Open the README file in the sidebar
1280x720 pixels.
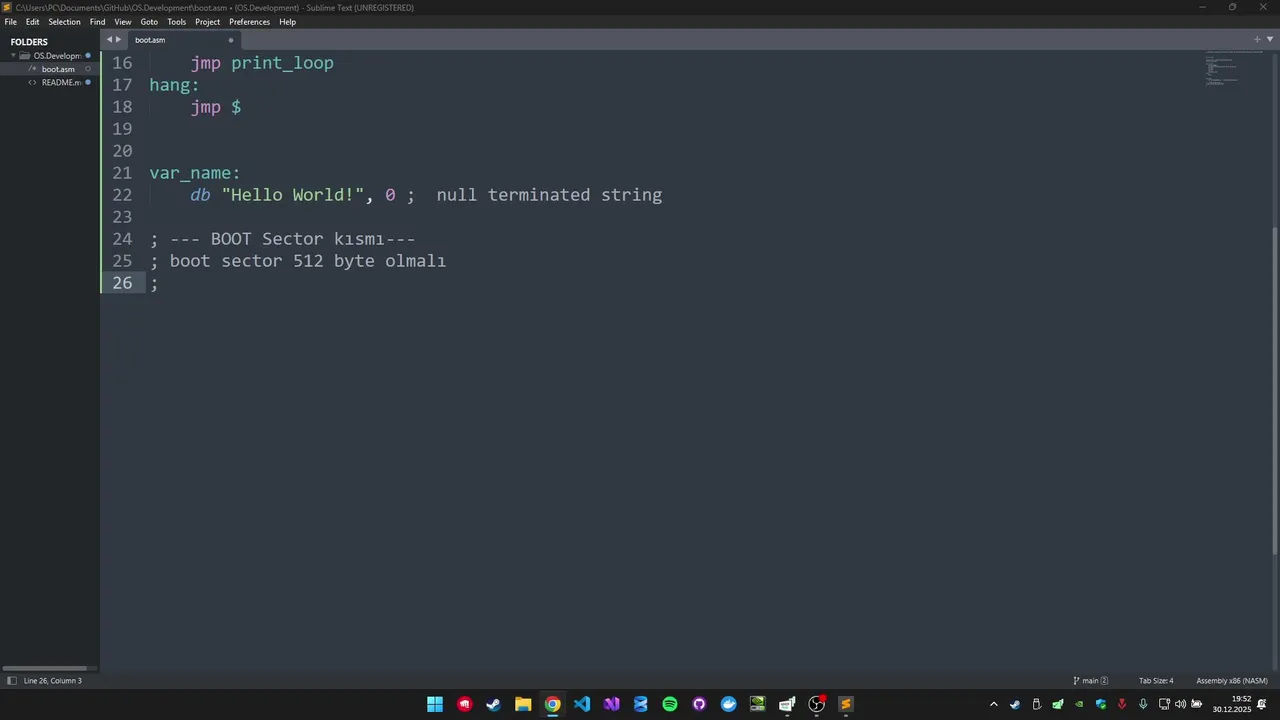[61, 82]
